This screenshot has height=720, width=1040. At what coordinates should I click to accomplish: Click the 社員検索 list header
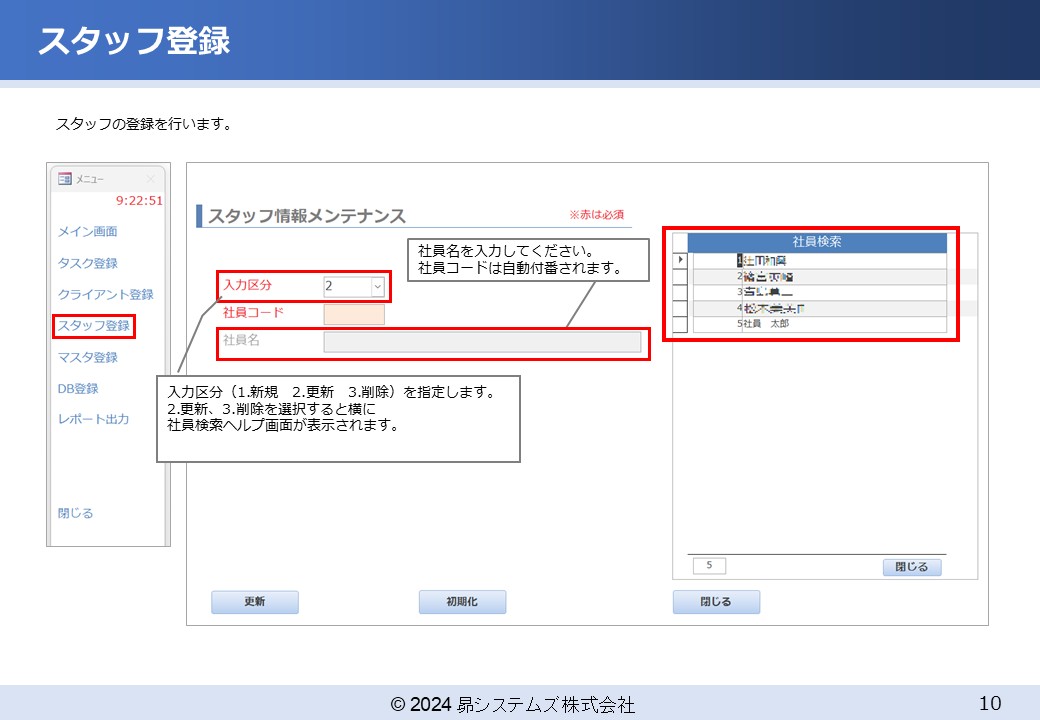816,242
